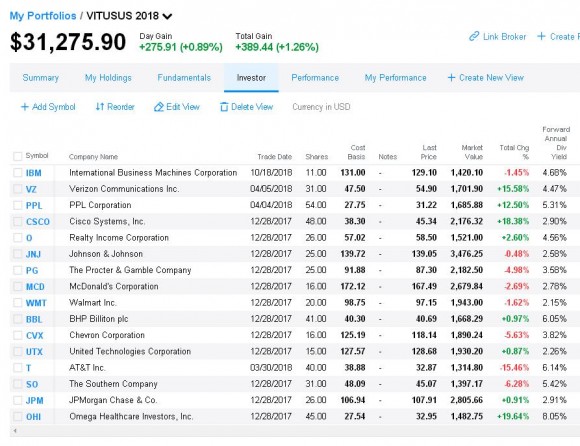Sort by the Company Name column header
Image resolution: width=580 pixels, height=446 pixels.
[x=93, y=157]
